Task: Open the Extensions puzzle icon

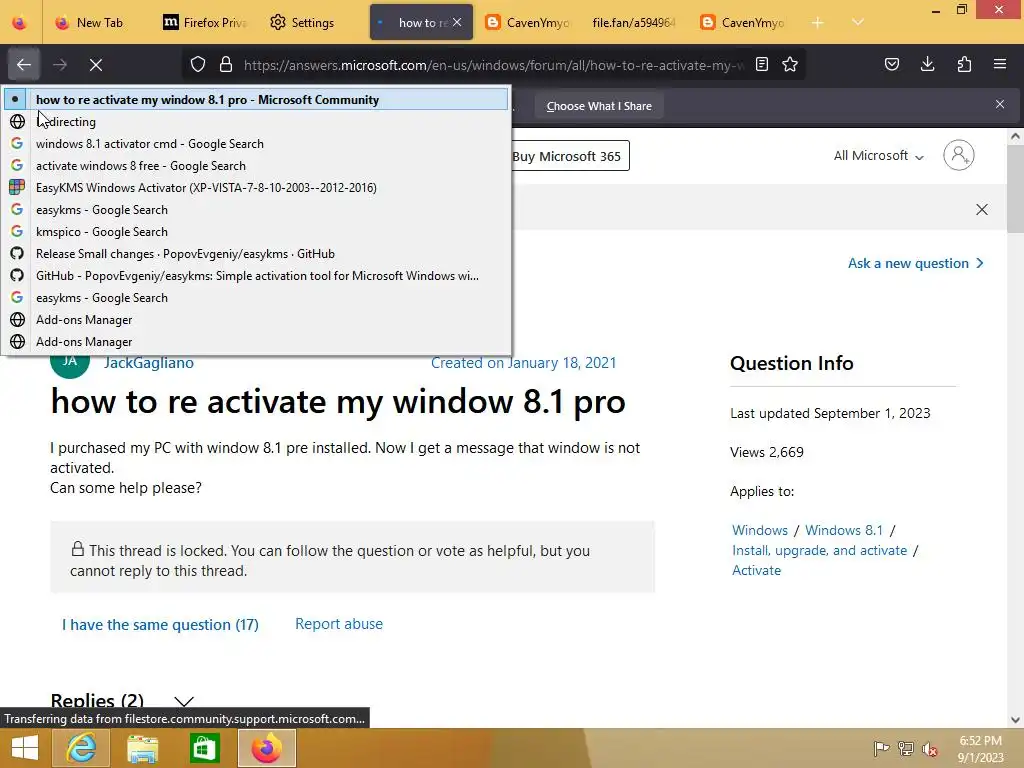Action: coord(964,64)
